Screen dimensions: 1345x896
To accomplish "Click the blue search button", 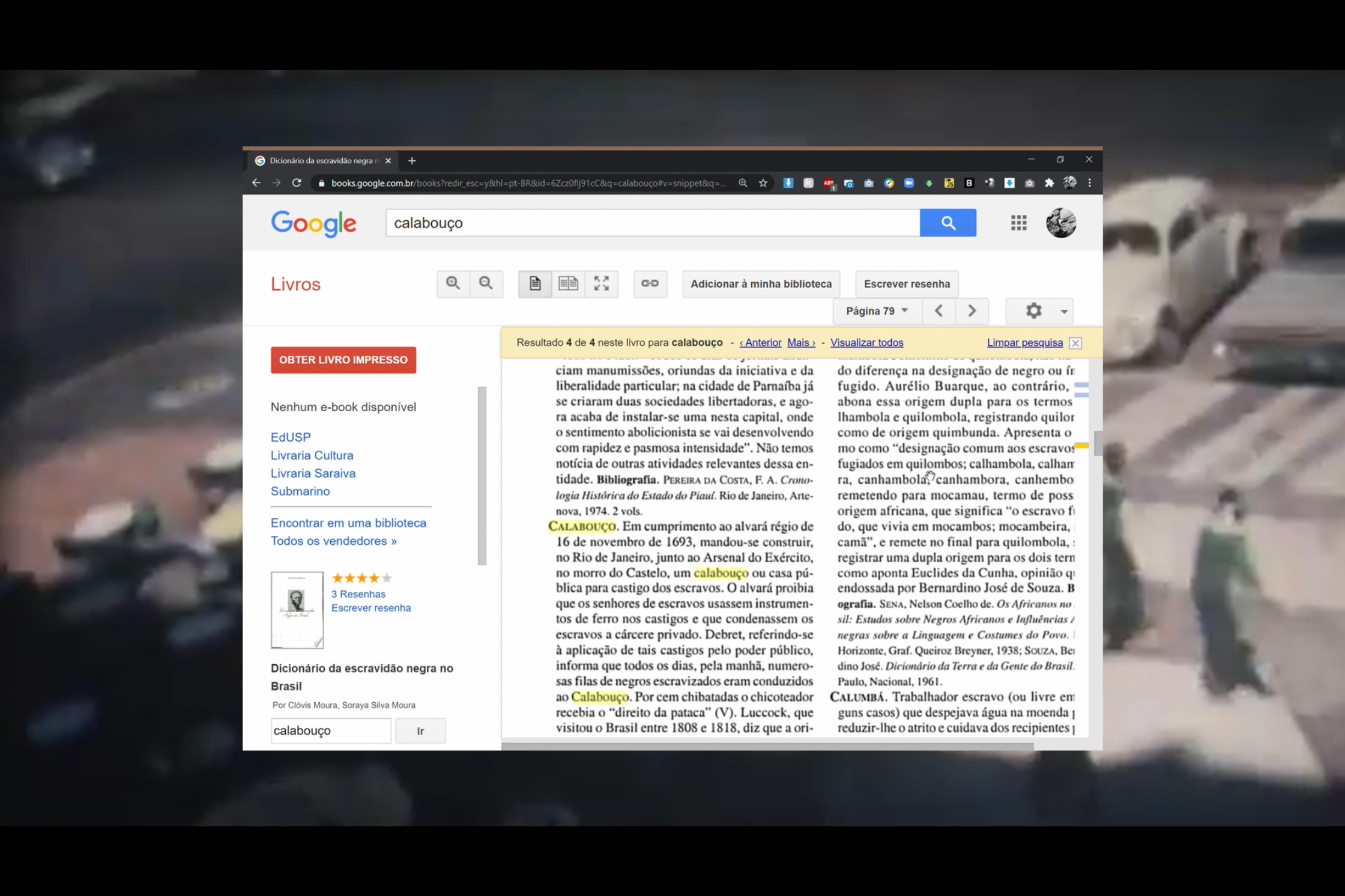I will click(x=948, y=223).
